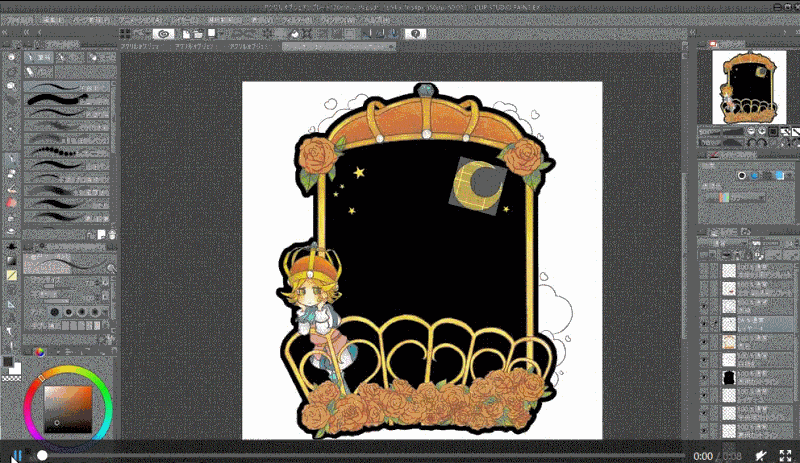Screen dimensions: 800x463
Task: Open the color wheel tab icon
Action: click(x=39, y=352)
